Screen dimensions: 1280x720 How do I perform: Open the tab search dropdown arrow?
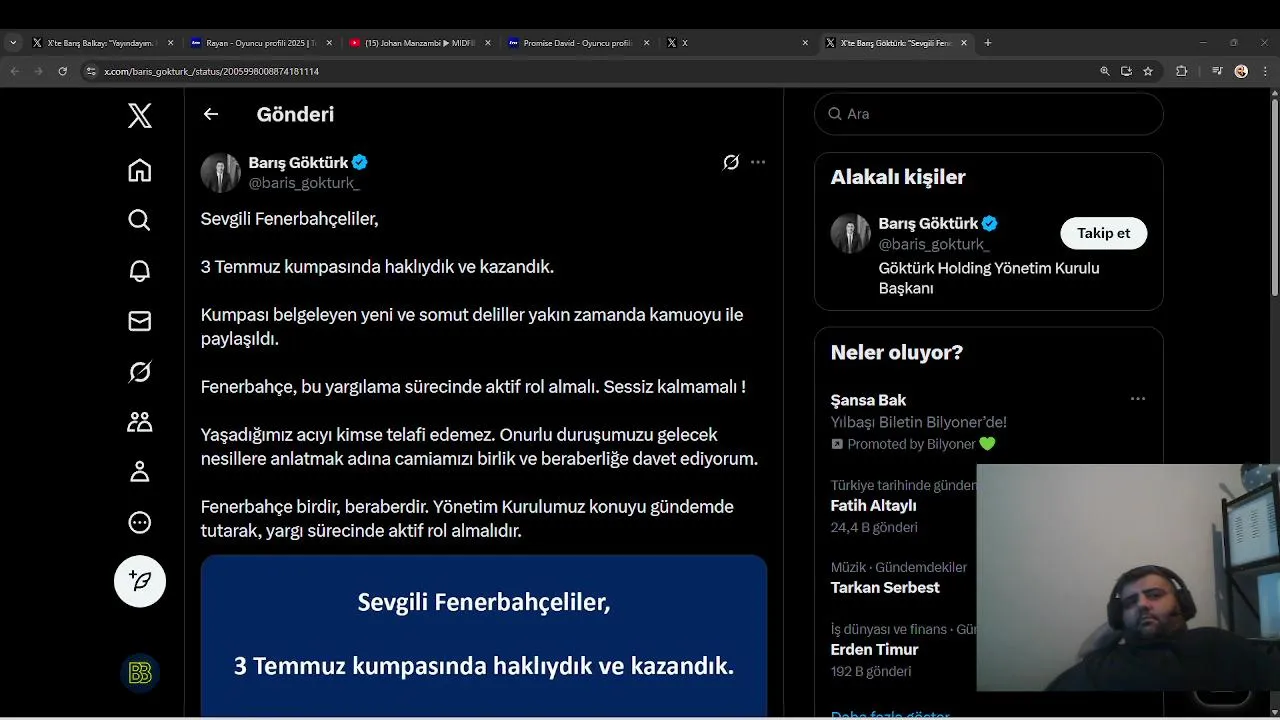pyautogui.click(x=13, y=43)
